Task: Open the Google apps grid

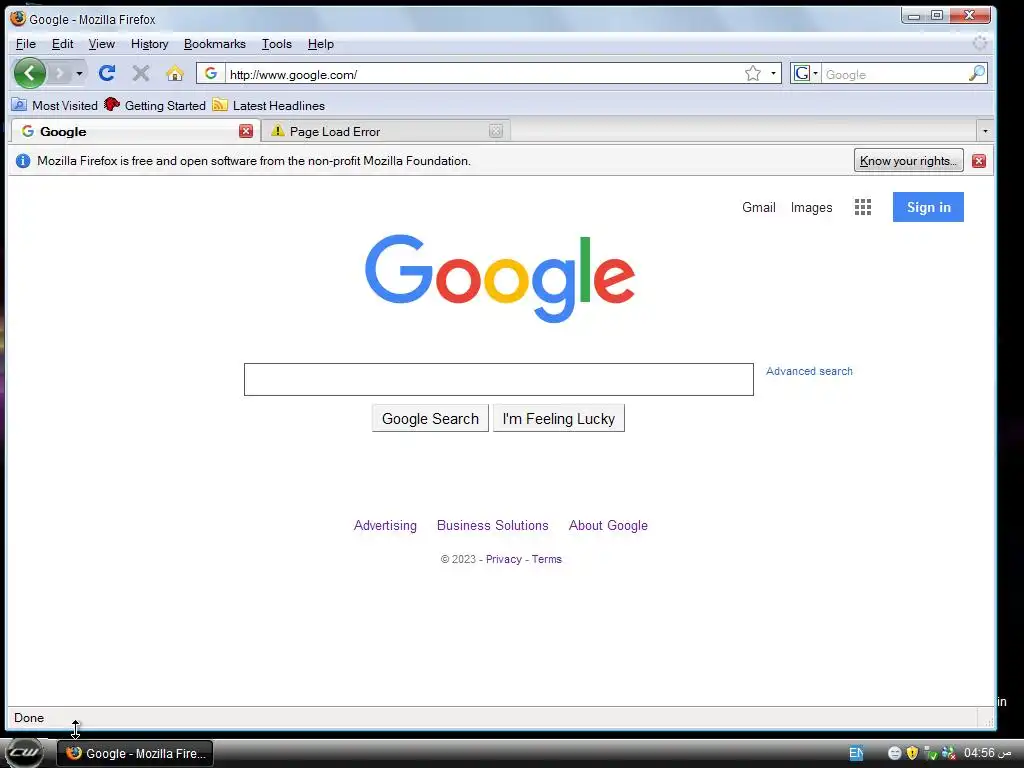Action: (863, 207)
